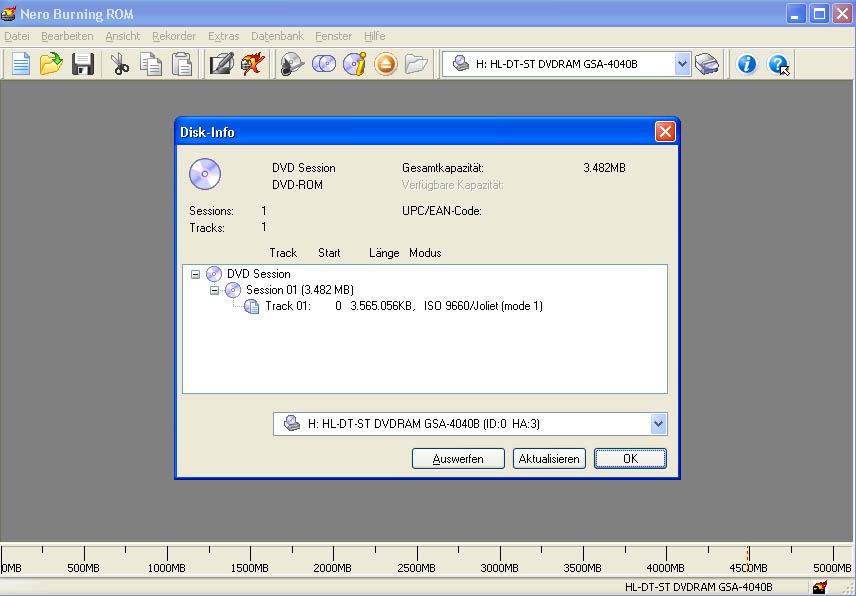The width and height of the screenshot is (856, 596).
Task: Maximize the Nero Burning ROM window
Action: [x=819, y=14]
